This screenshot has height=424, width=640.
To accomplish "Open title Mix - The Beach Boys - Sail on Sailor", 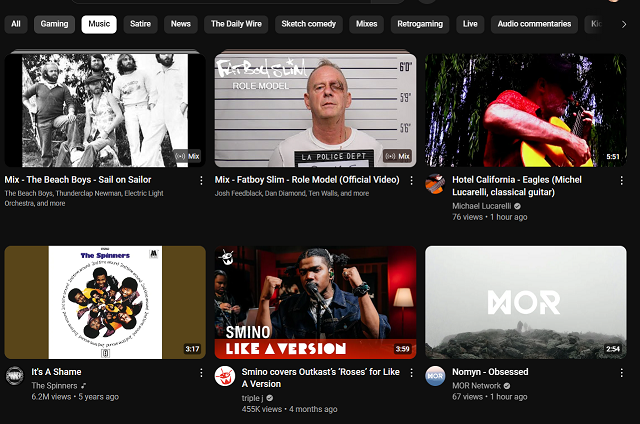I will click(78, 180).
